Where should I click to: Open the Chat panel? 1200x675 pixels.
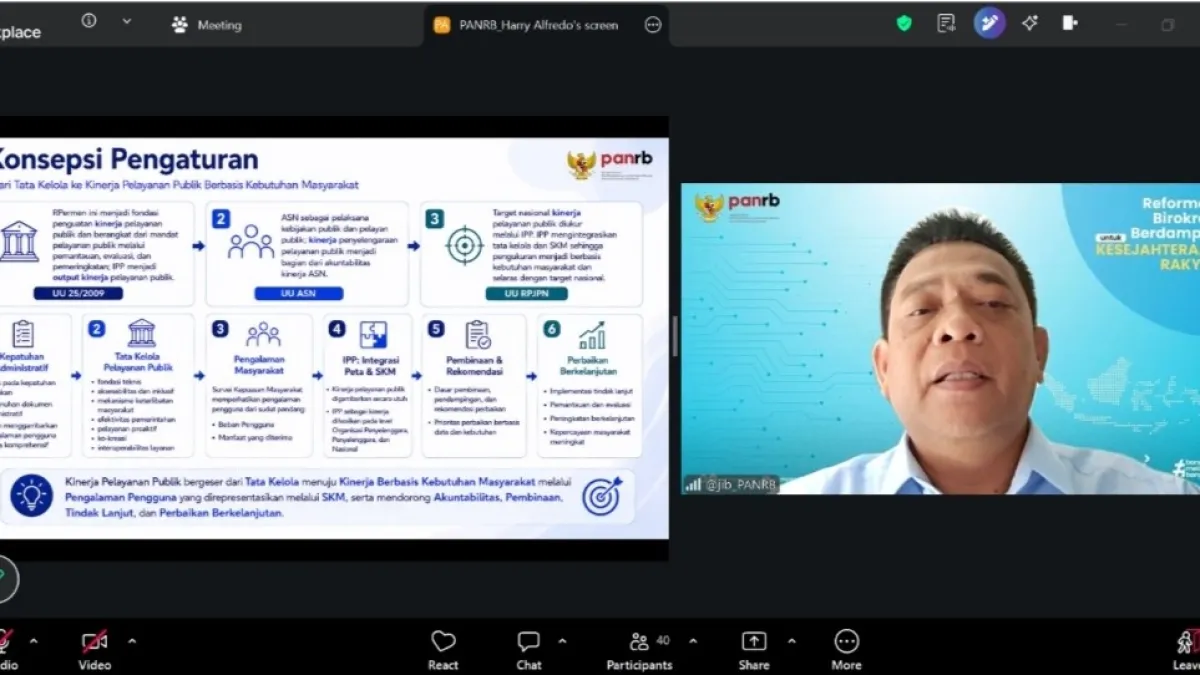[x=529, y=650]
